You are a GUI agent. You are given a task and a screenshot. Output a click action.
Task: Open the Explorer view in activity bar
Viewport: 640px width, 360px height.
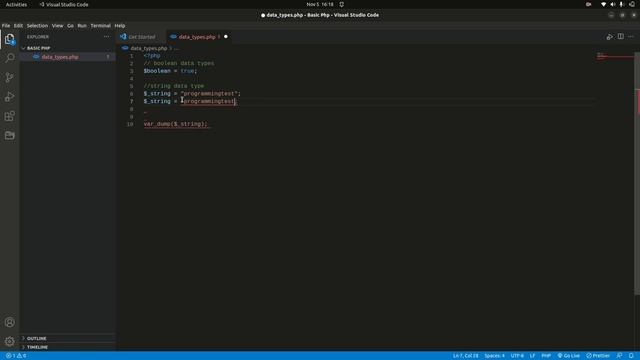coord(9,39)
